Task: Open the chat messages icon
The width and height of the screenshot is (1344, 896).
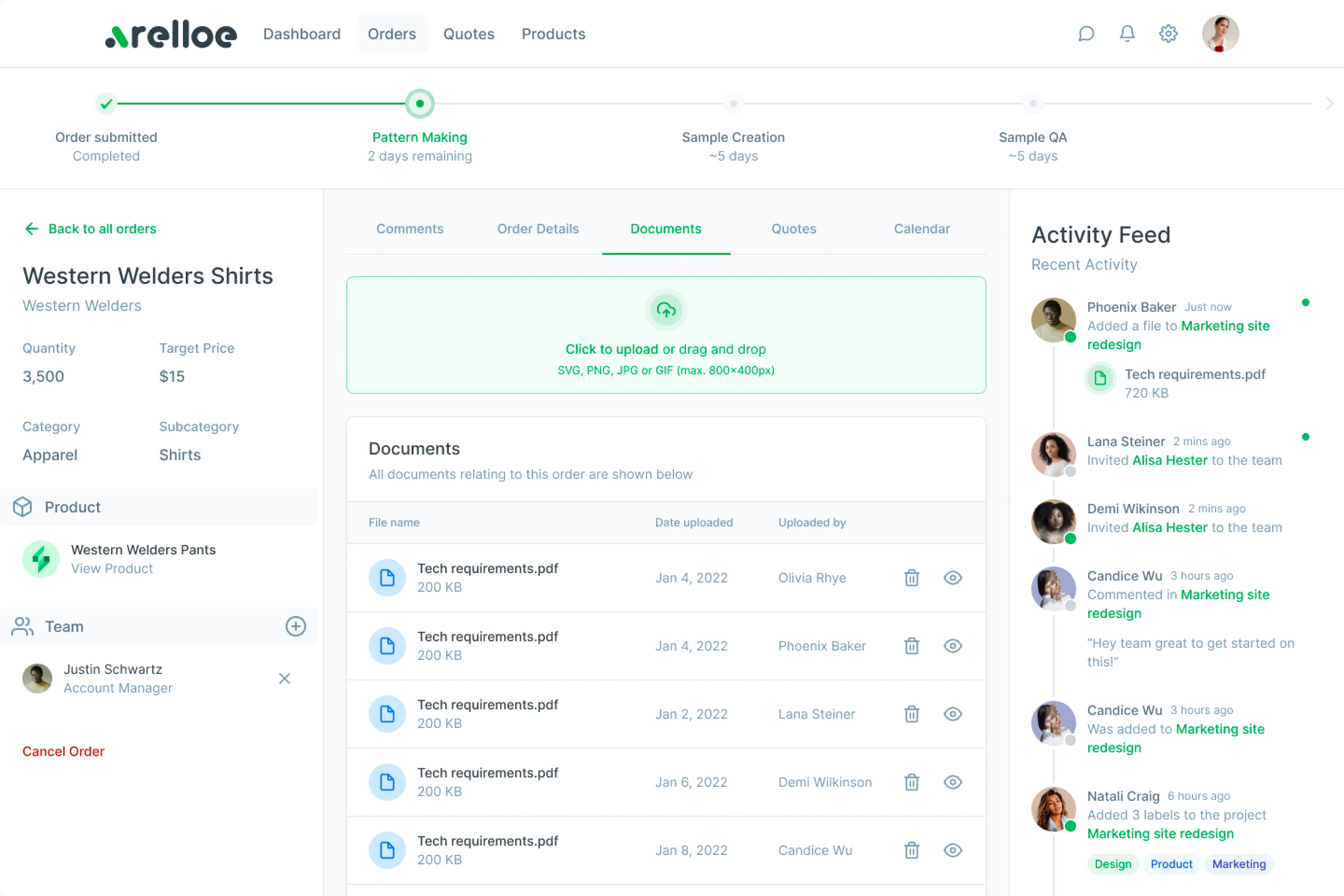Action: tap(1086, 34)
